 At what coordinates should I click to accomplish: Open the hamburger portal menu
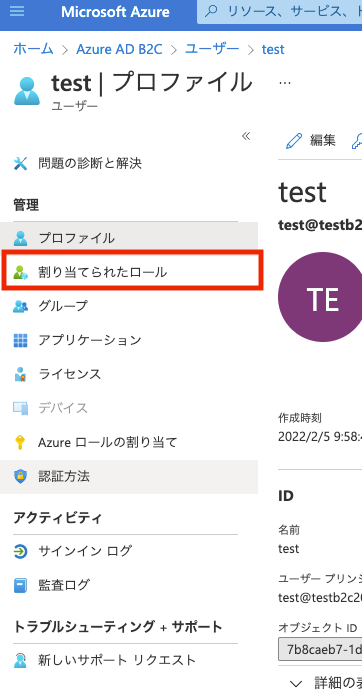pos(17,11)
